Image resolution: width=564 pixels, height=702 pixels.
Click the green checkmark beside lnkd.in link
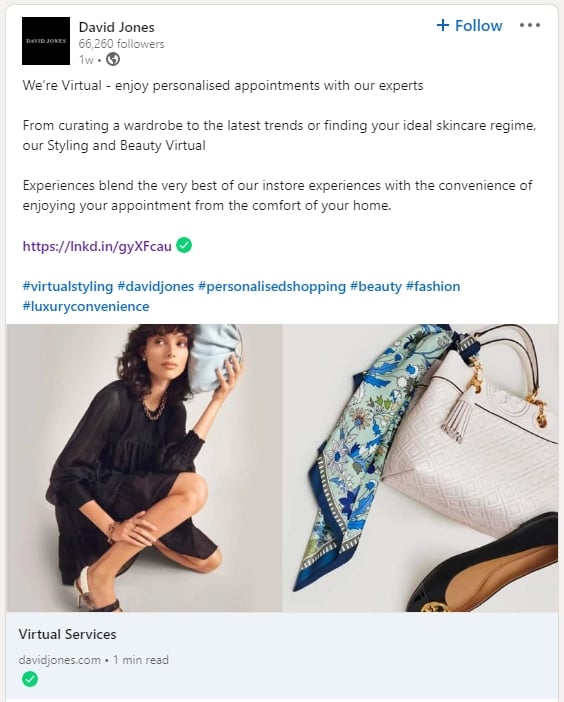(184, 245)
